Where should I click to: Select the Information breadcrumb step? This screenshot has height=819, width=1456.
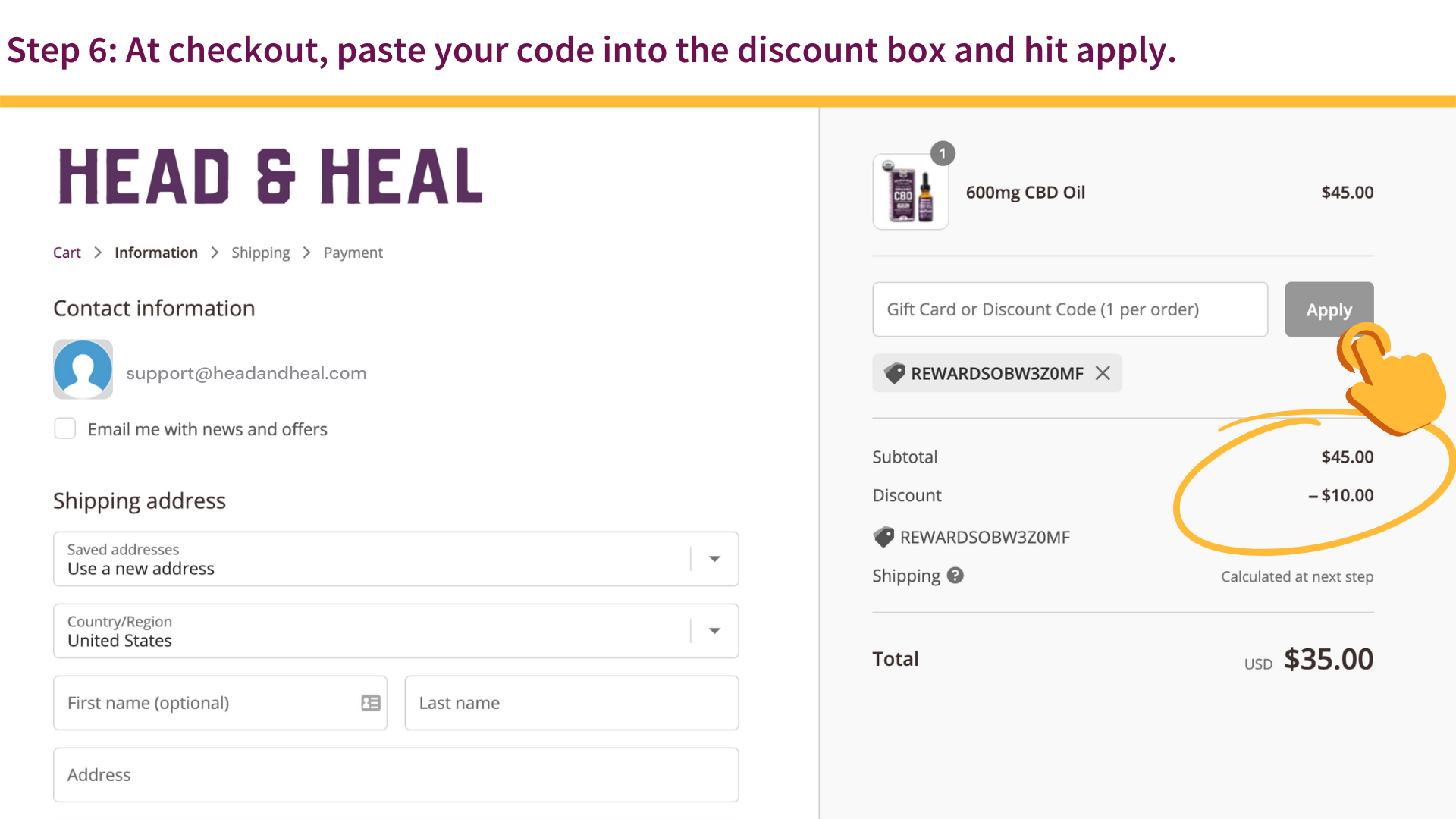click(x=156, y=253)
